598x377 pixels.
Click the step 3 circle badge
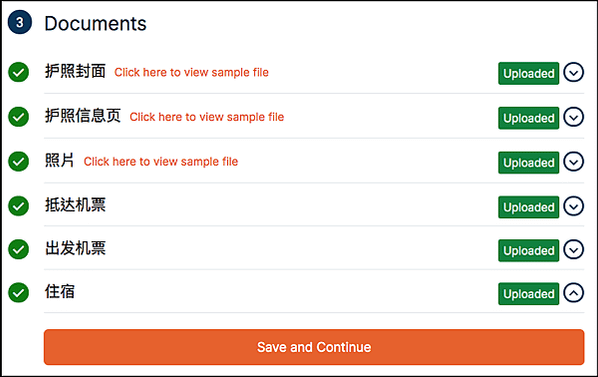(19, 22)
